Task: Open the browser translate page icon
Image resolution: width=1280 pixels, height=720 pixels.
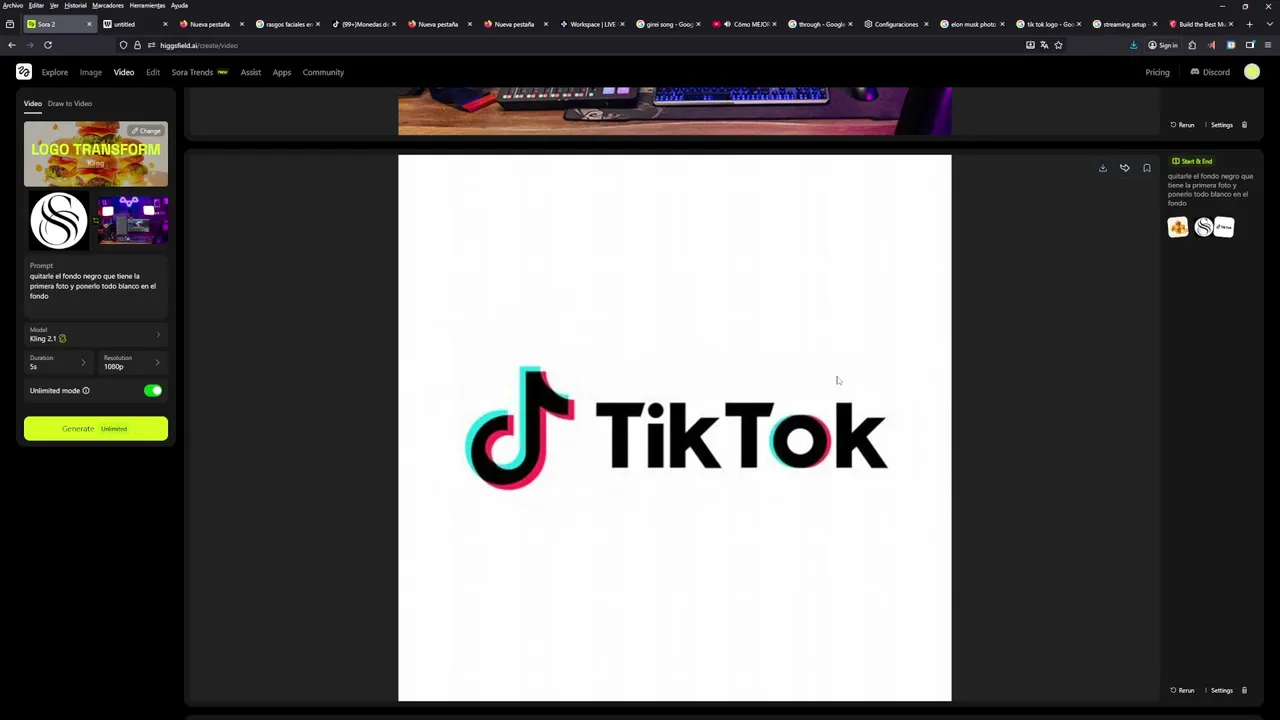Action: (1044, 45)
